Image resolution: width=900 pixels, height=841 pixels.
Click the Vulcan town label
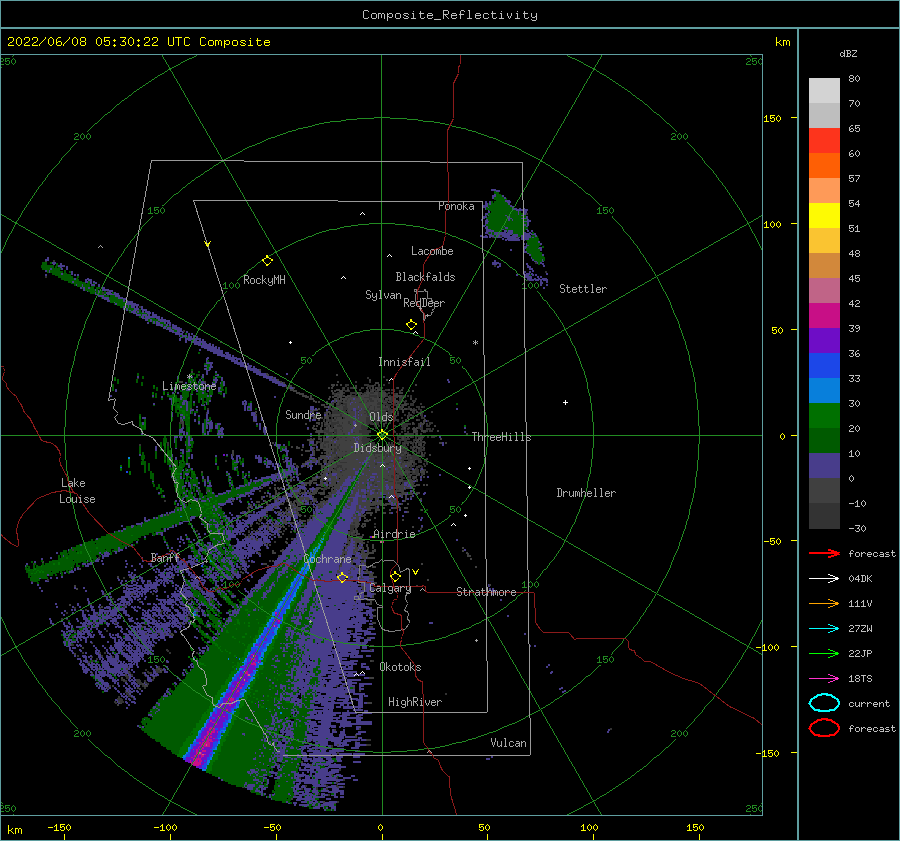coord(508,743)
